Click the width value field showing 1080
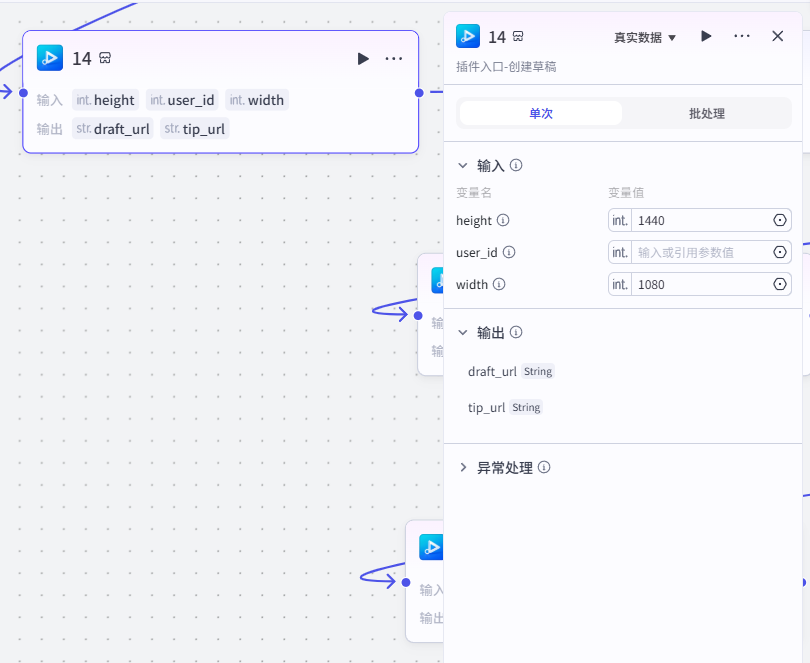 pyautogui.click(x=700, y=285)
